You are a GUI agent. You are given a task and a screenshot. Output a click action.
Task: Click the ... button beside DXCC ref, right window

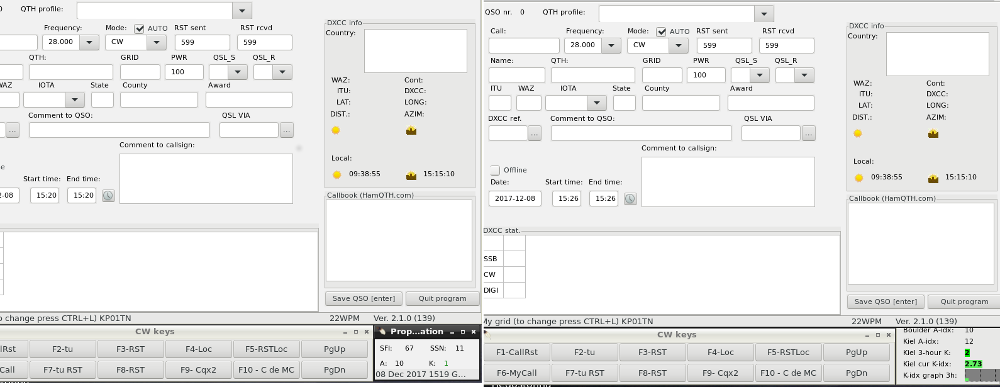click(534, 133)
